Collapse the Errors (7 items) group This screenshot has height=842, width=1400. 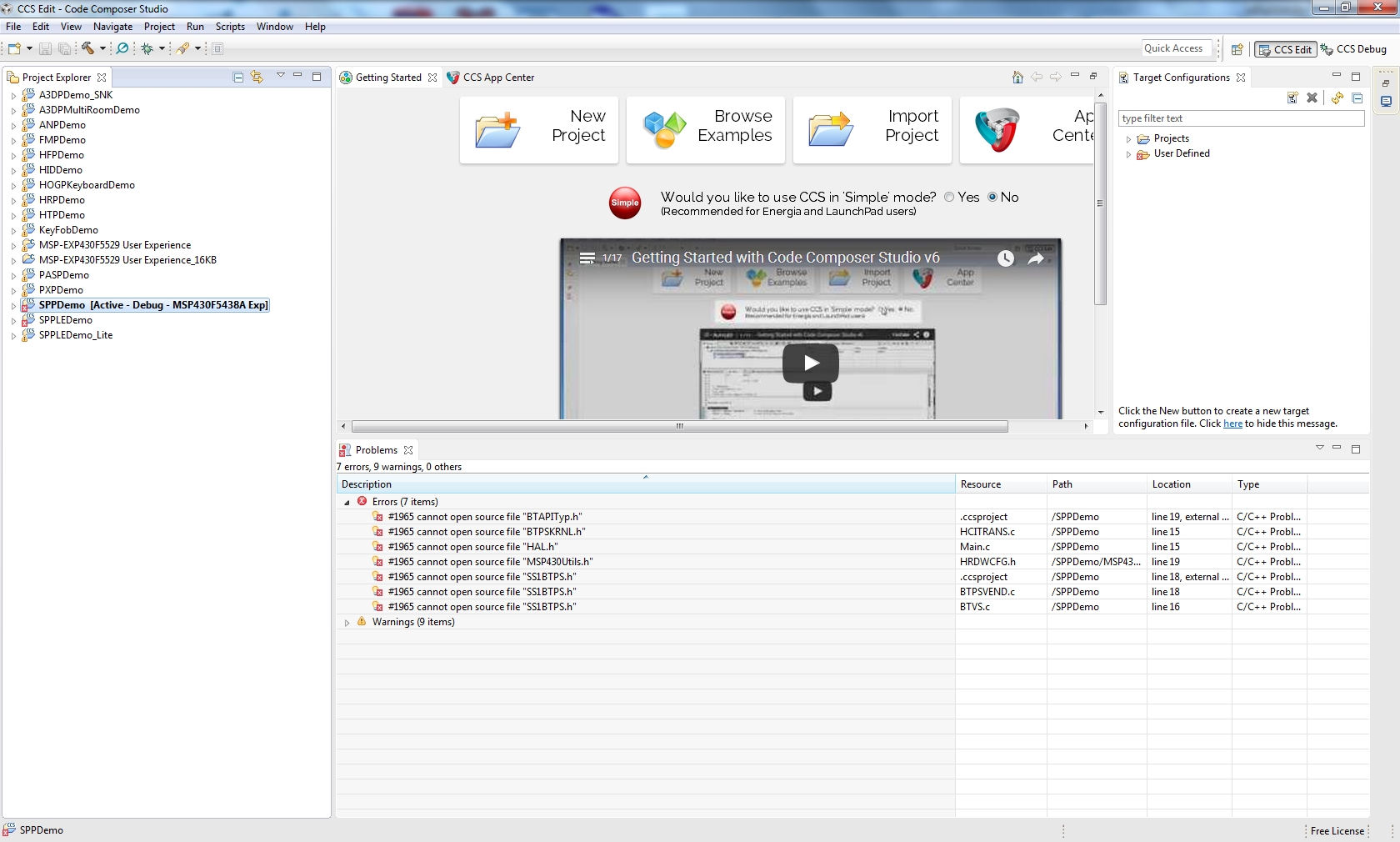click(347, 503)
